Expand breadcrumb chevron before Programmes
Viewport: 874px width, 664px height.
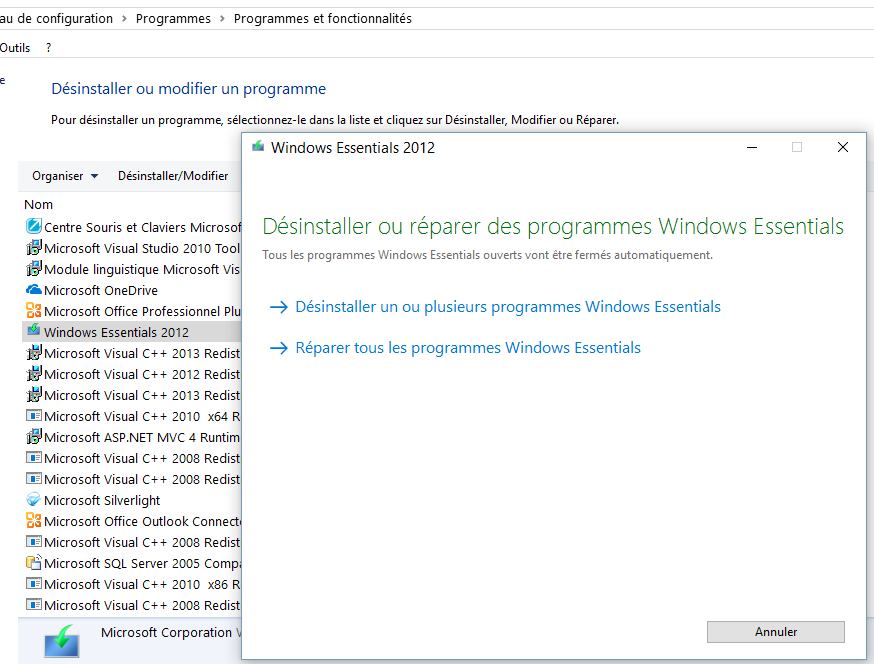coord(124,18)
